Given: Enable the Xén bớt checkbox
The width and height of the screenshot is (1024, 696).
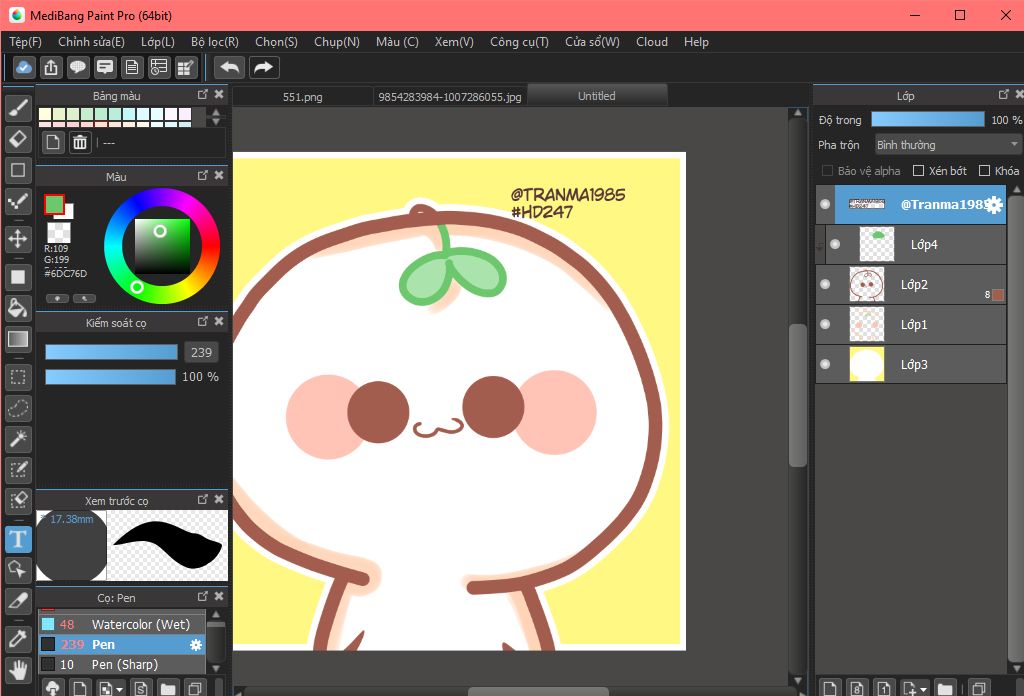Looking at the screenshot, I should coord(917,171).
